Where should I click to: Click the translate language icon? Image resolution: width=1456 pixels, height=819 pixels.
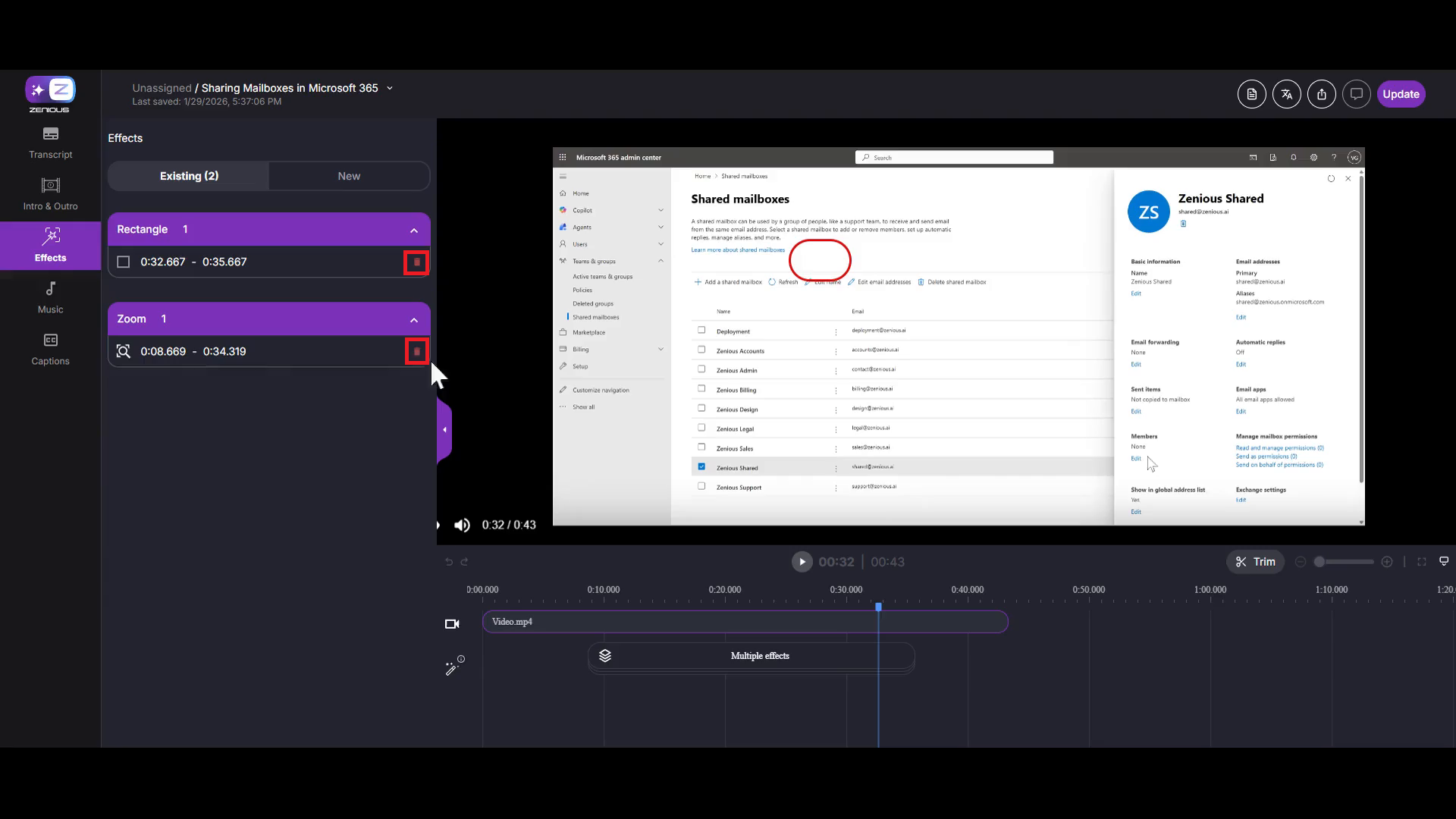(1286, 94)
